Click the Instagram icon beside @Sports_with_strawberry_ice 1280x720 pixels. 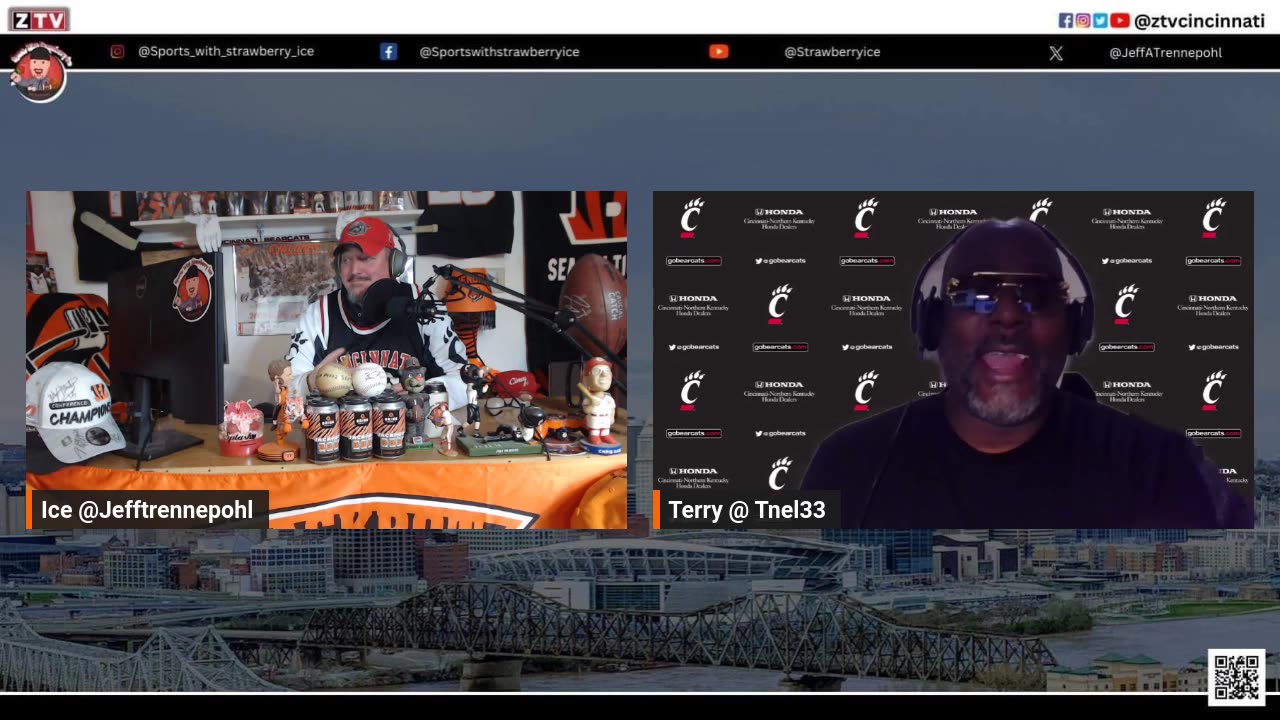point(117,52)
